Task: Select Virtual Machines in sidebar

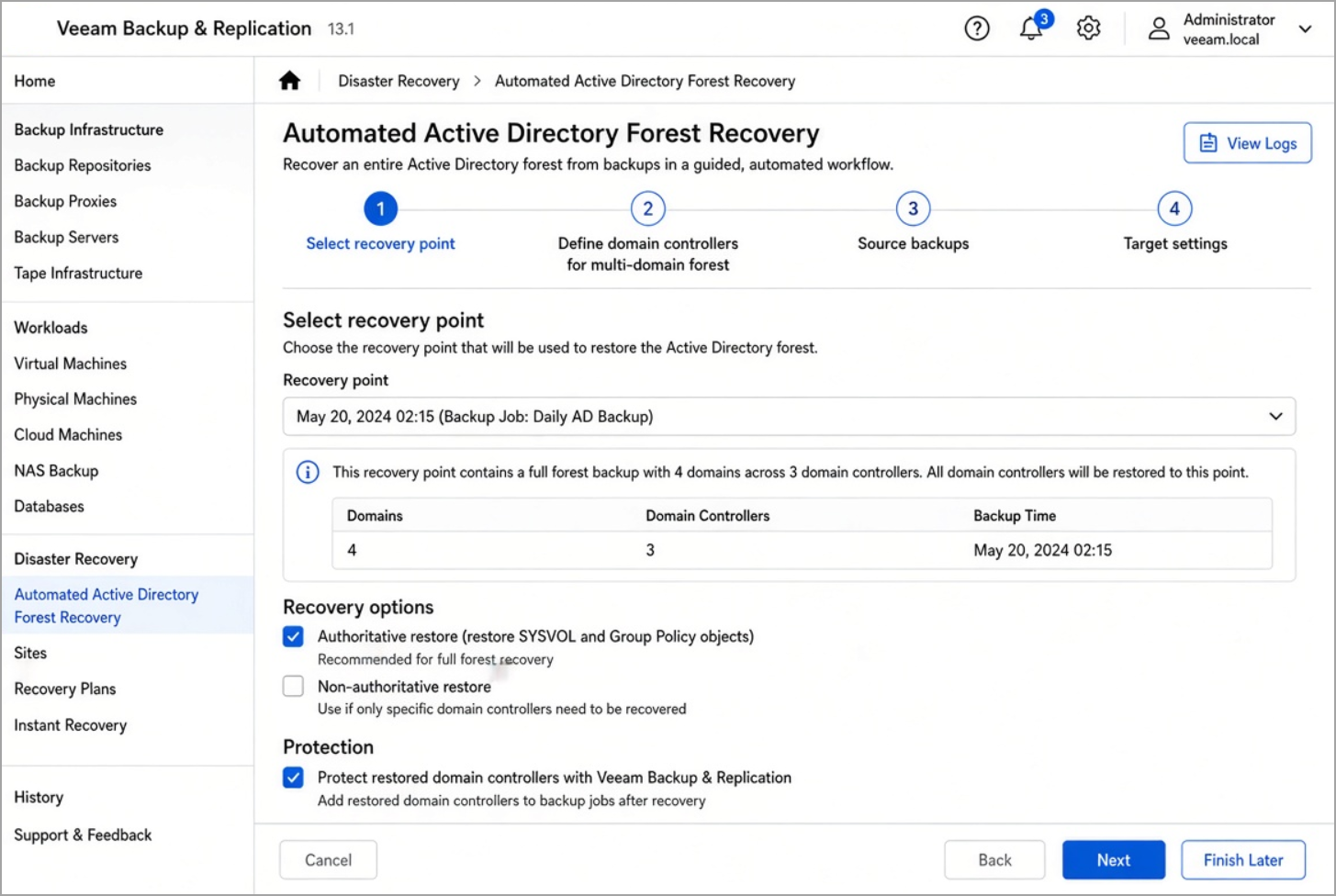Action: 71,364
